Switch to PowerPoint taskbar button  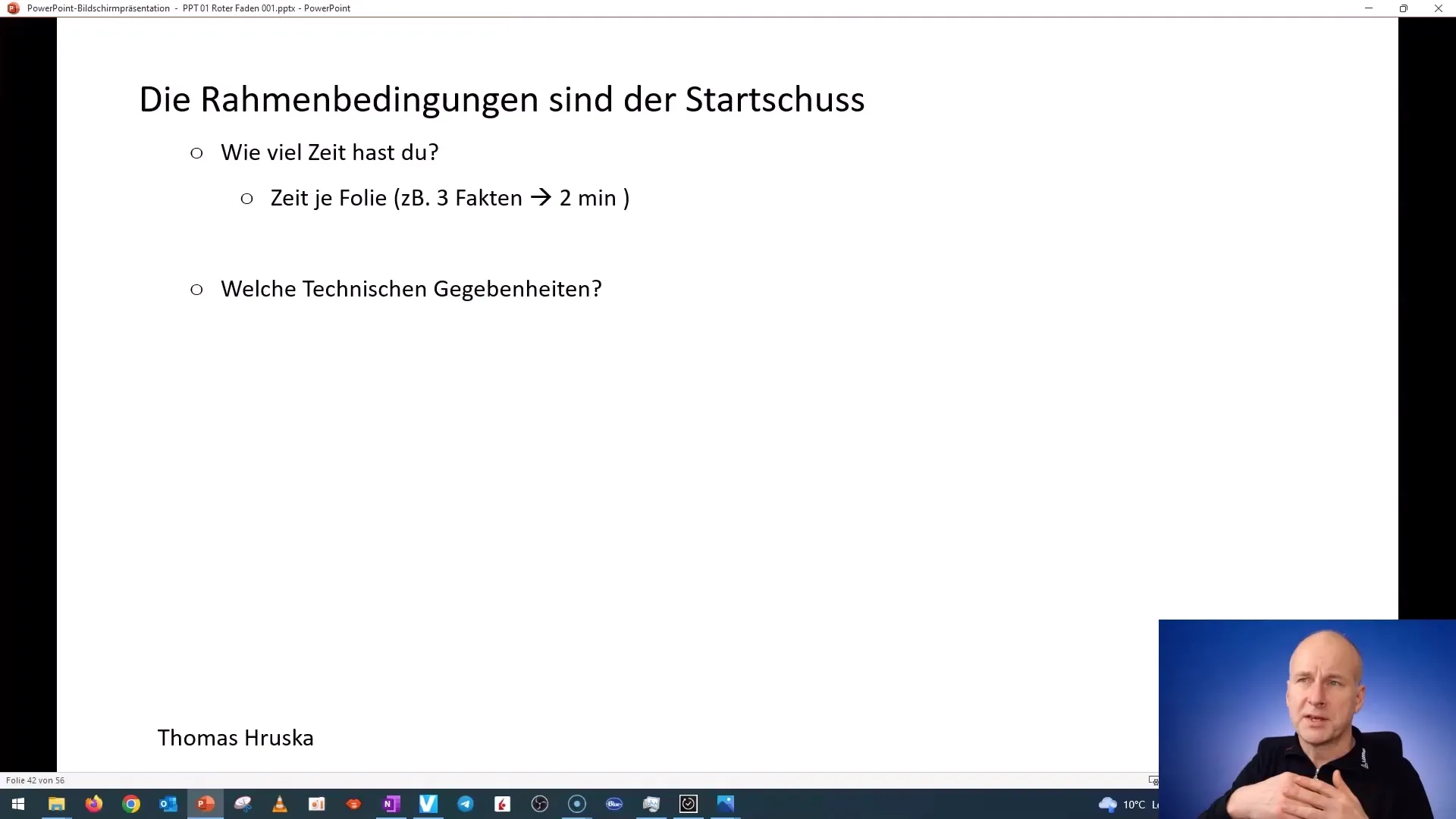[x=205, y=804]
